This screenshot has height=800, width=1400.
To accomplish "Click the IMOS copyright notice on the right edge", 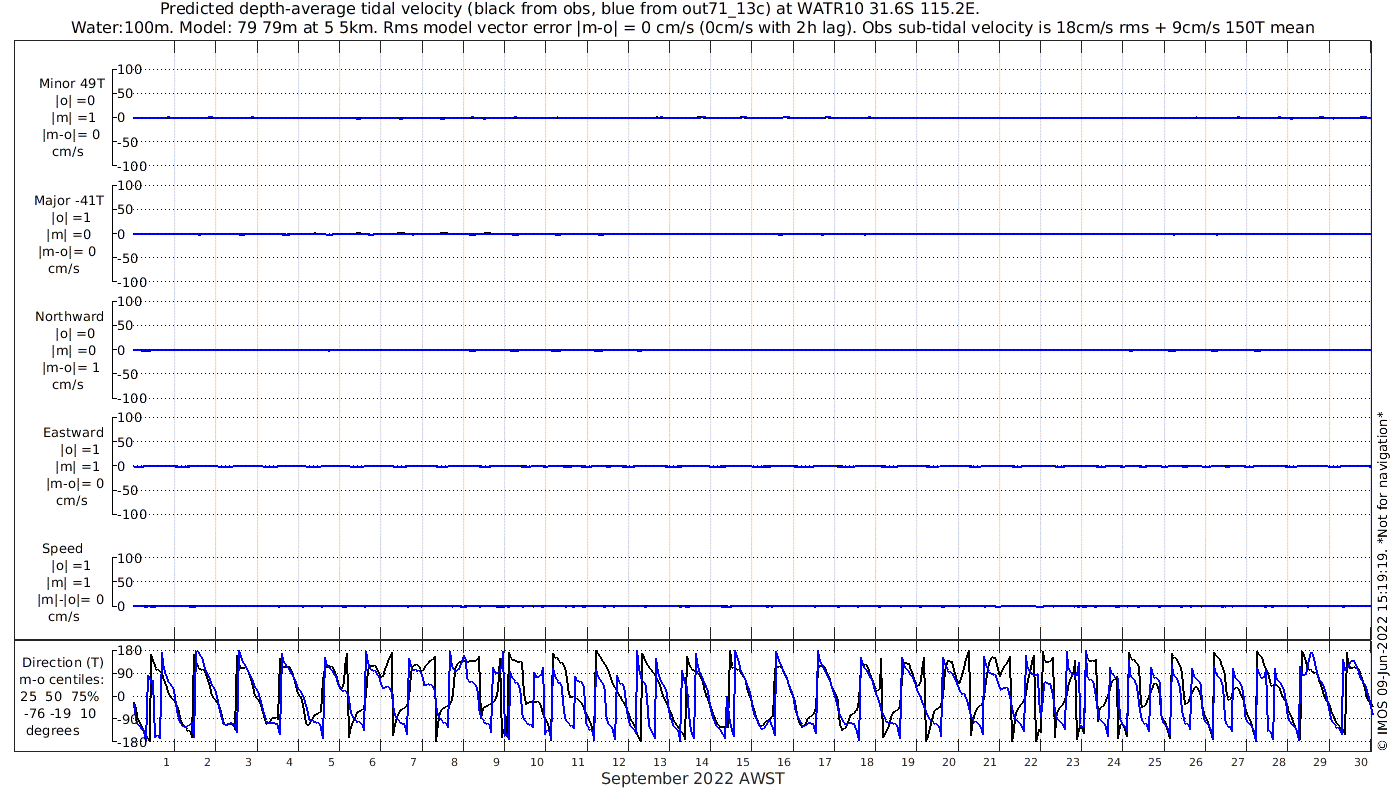I will pos(1383,580).
